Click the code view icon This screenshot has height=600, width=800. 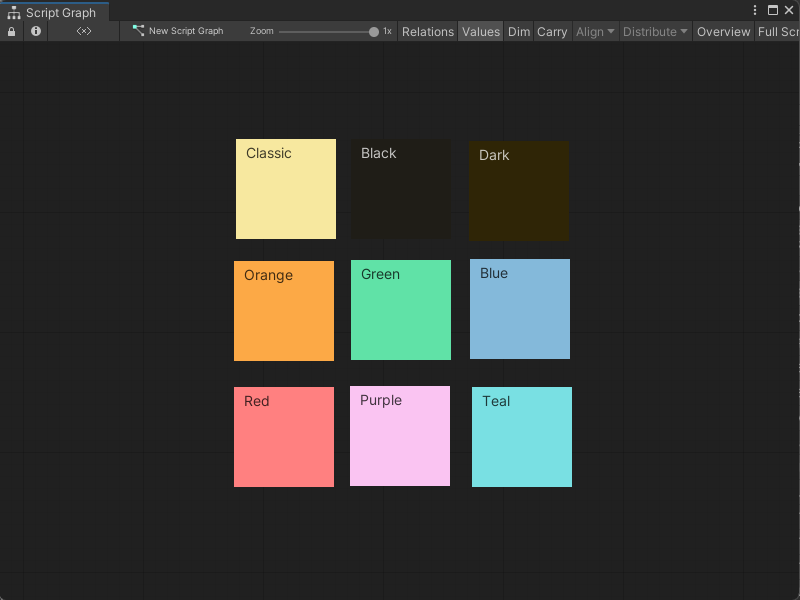tap(84, 31)
